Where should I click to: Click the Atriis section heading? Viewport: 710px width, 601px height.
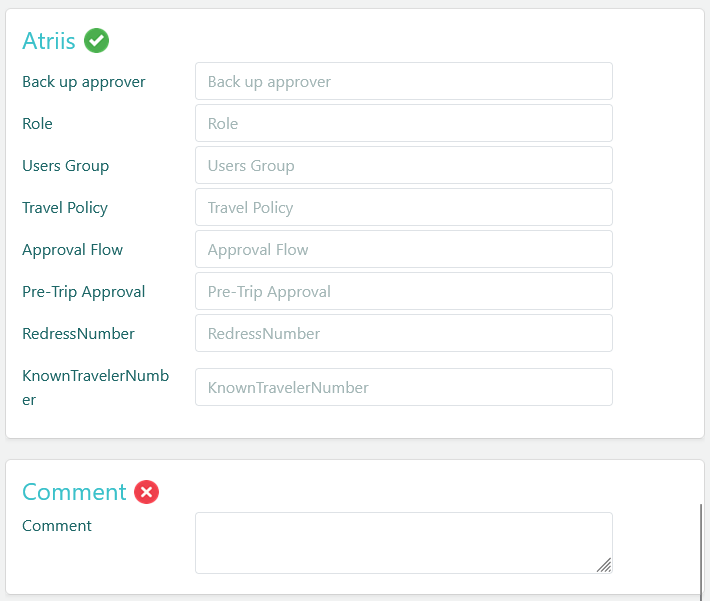point(50,41)
